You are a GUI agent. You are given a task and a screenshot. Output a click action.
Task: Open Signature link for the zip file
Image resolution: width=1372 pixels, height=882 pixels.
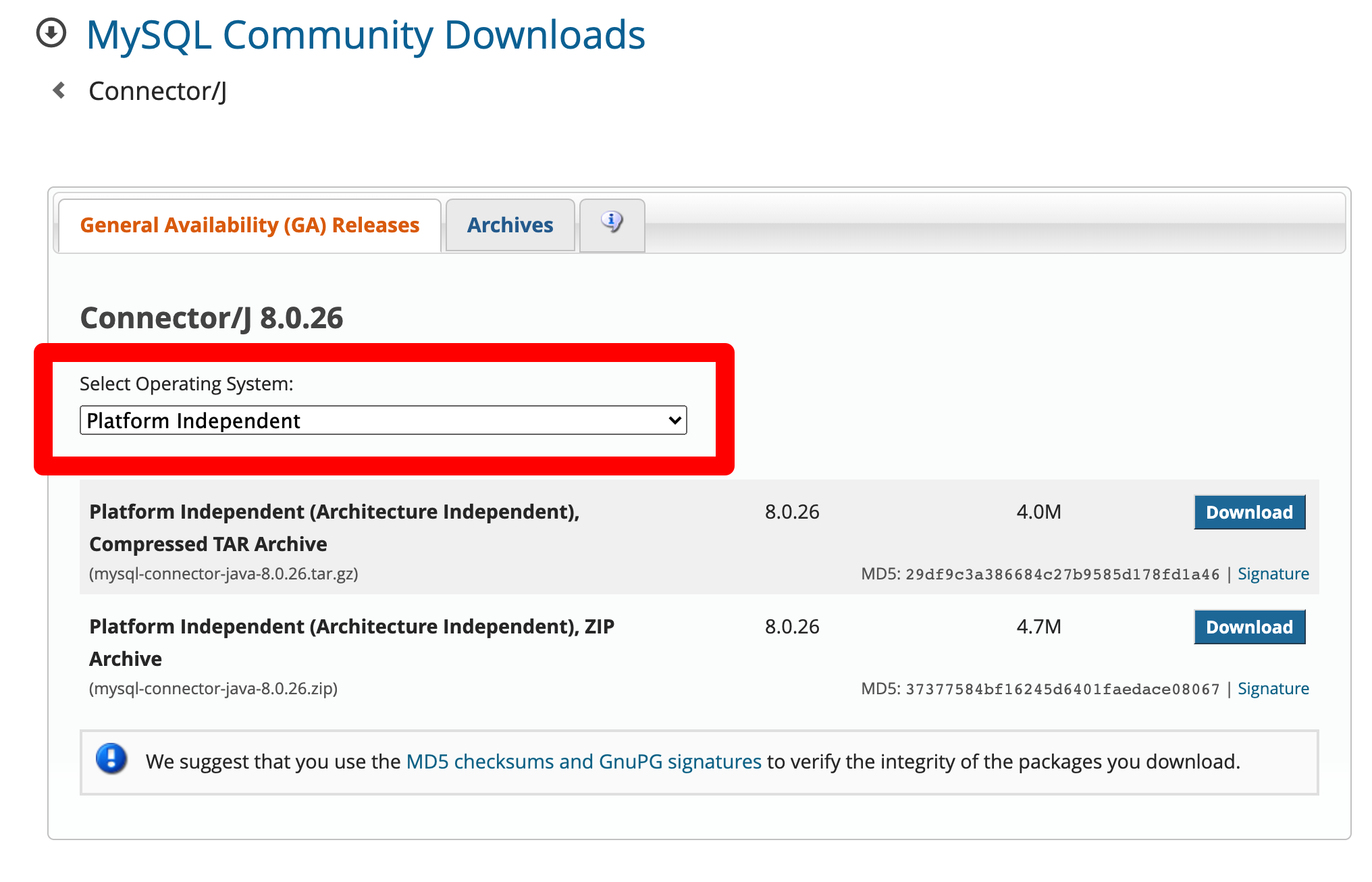coord(1273,688)
